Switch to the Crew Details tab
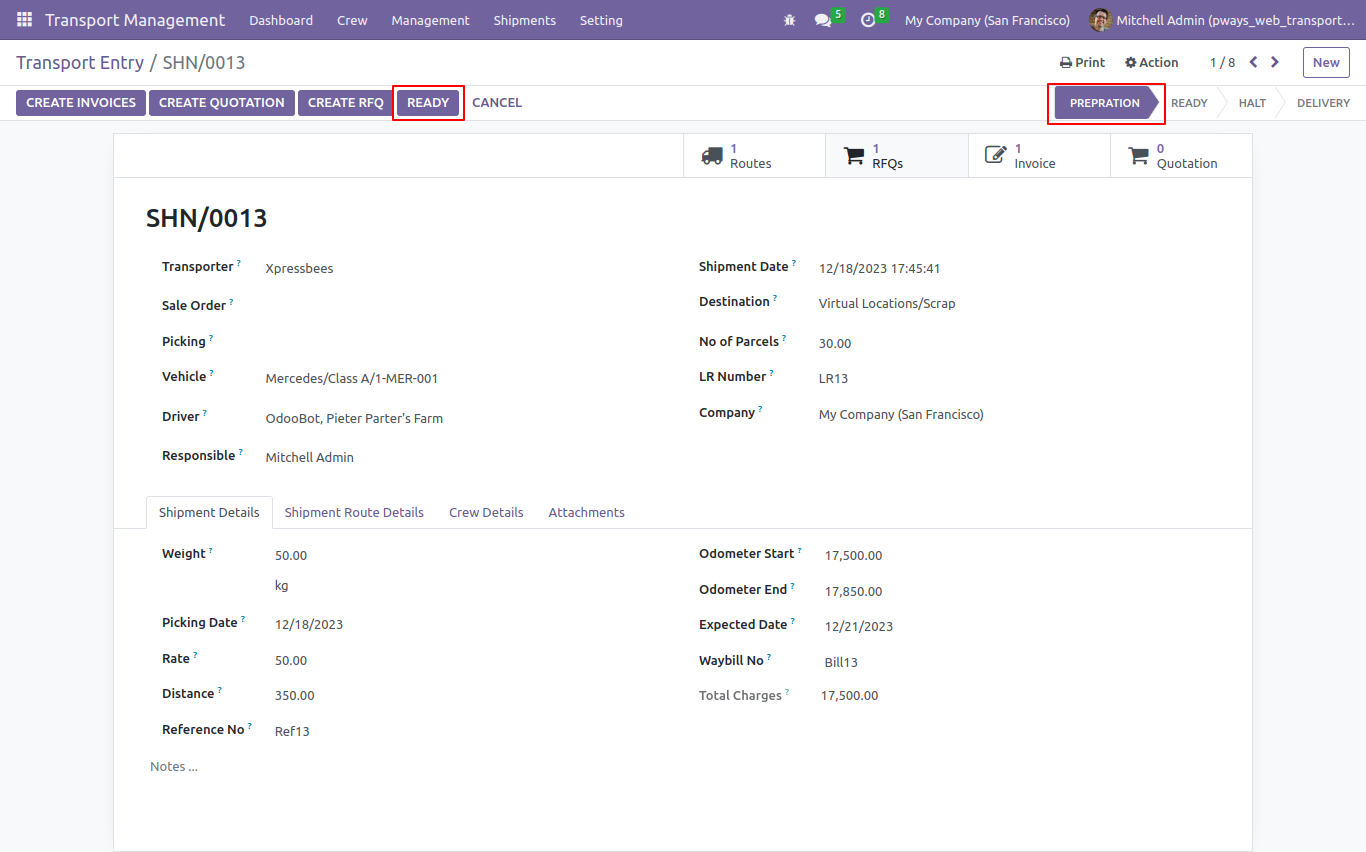This screenshot has width=1366, height=852. [486, 512]
